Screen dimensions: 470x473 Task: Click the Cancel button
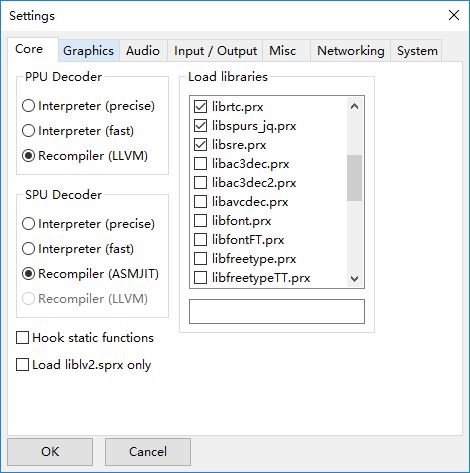[148, 452]
